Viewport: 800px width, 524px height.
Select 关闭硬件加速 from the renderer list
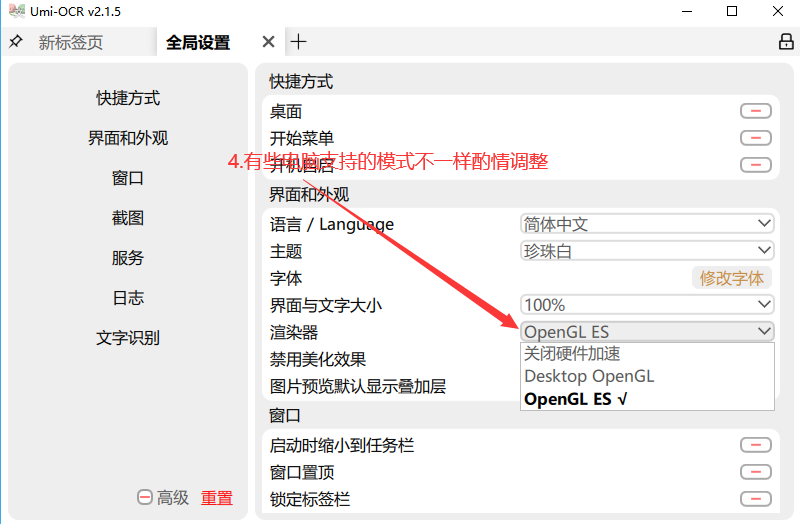(x=573, y=353)
